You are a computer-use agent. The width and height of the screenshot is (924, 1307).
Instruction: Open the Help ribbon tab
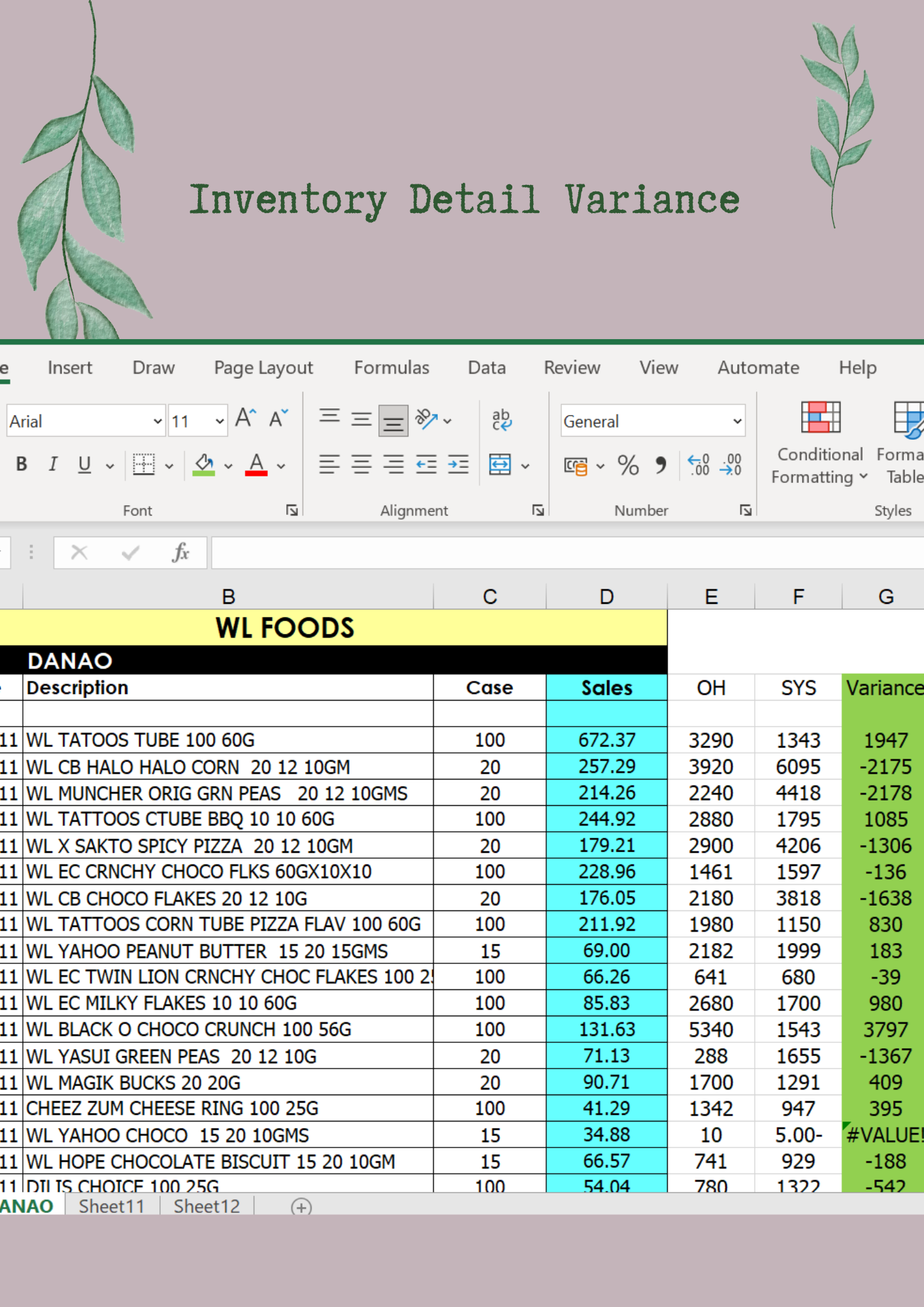(x=857, y=368)
